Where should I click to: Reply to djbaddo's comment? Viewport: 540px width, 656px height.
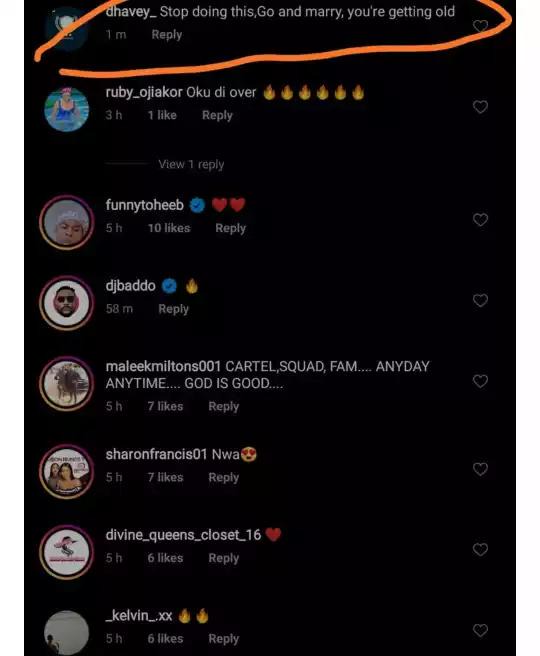(174, 309)
